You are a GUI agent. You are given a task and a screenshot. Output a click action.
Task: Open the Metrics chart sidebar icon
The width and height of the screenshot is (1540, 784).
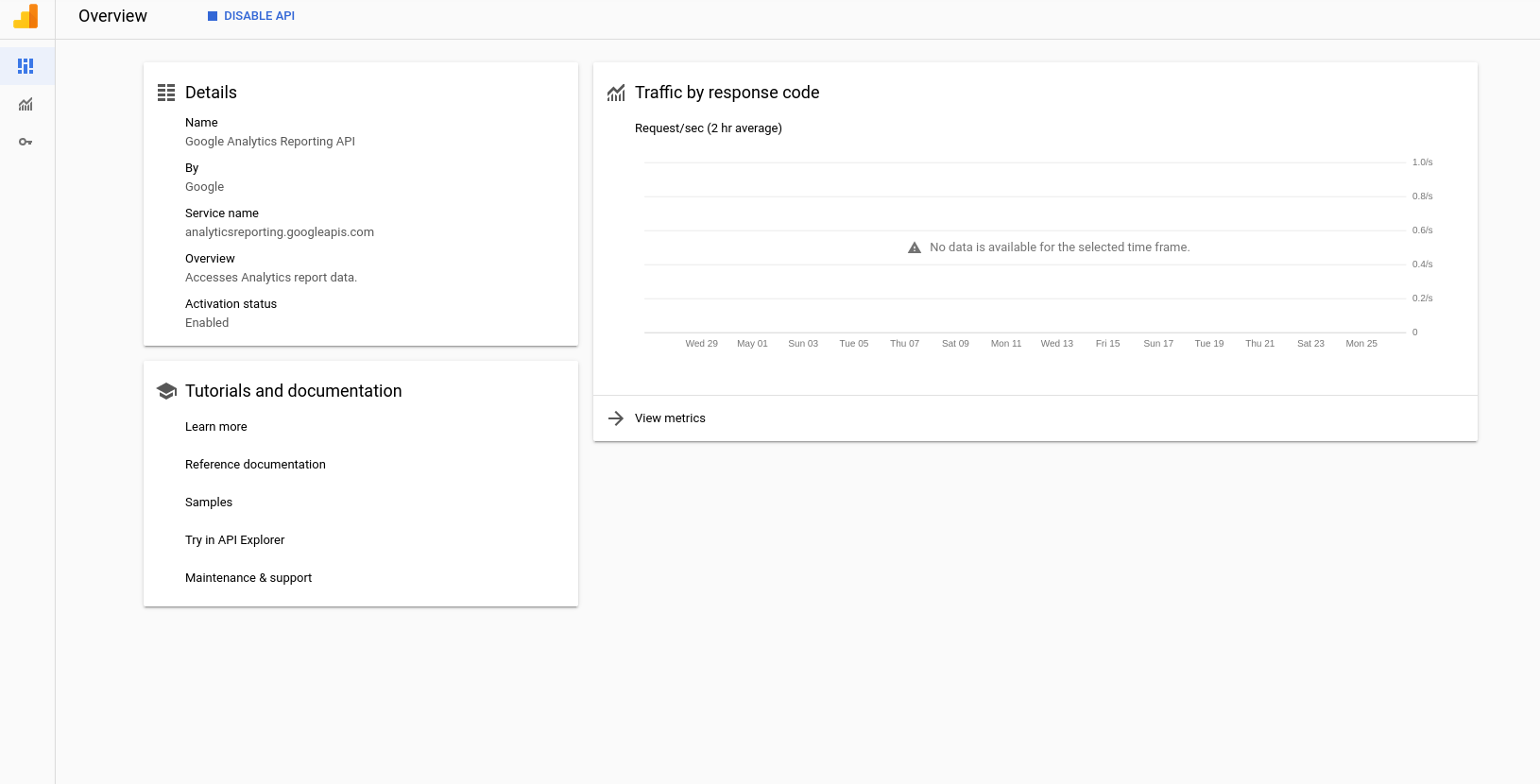coord(26,104)
